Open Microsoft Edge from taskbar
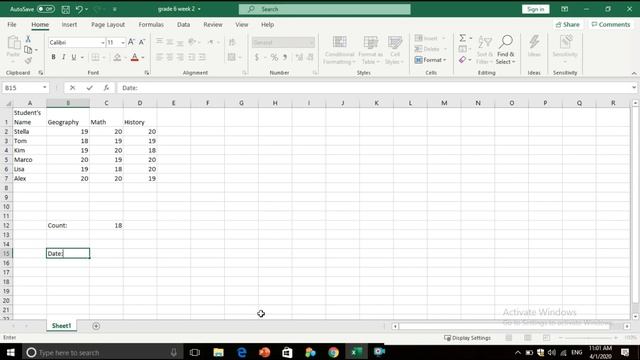 [242, 352]
